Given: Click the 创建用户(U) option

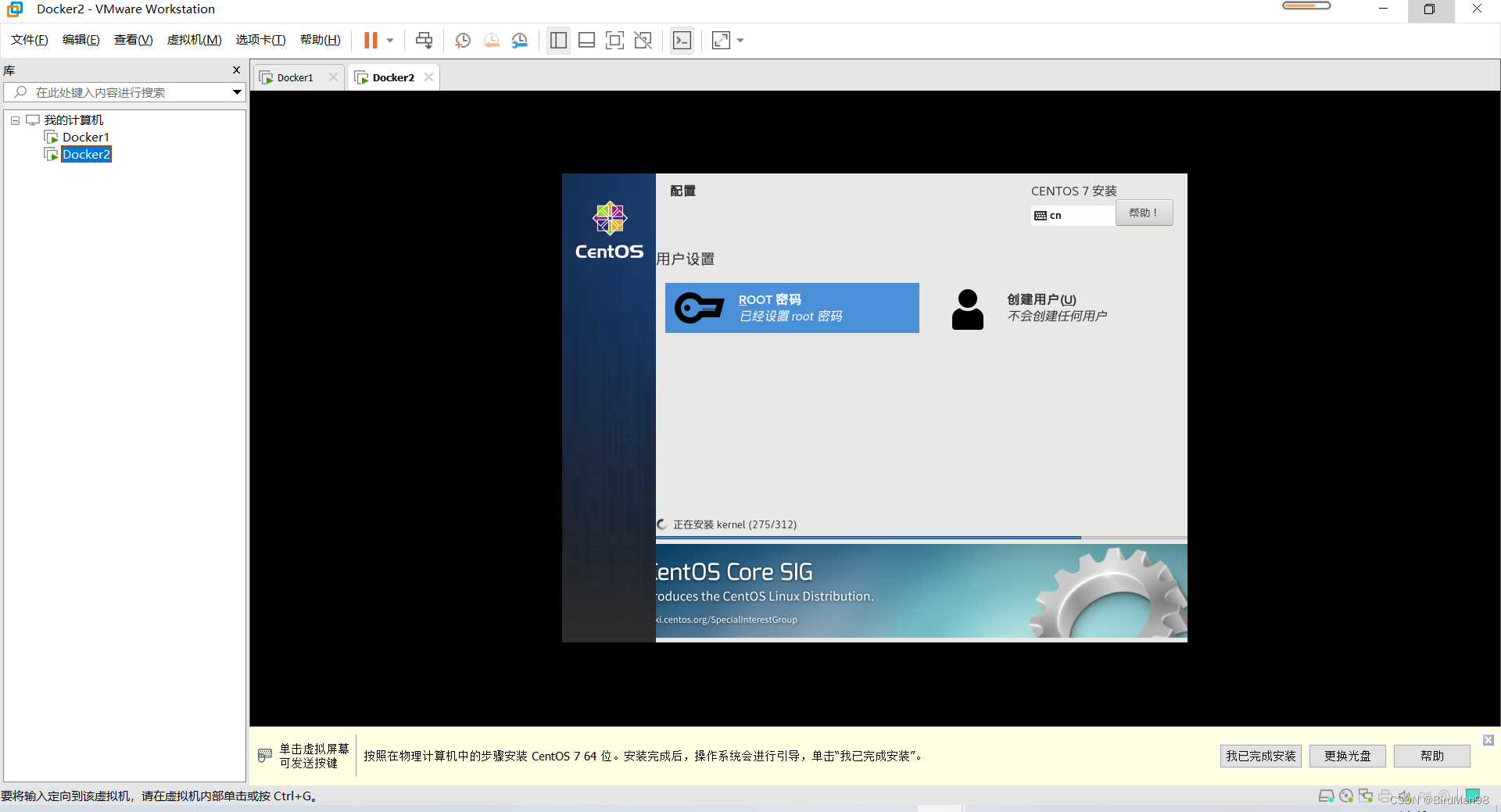Looking at the screenshot, I should click(x=1055, y=308).
